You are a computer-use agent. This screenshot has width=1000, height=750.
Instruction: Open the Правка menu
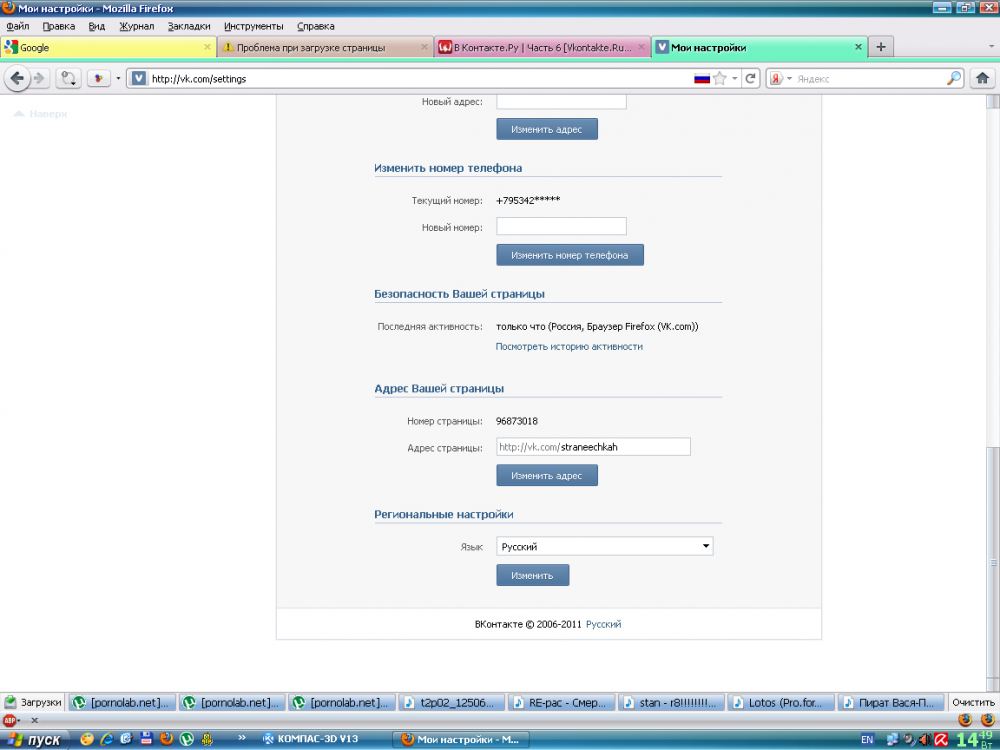pos(59,26)
